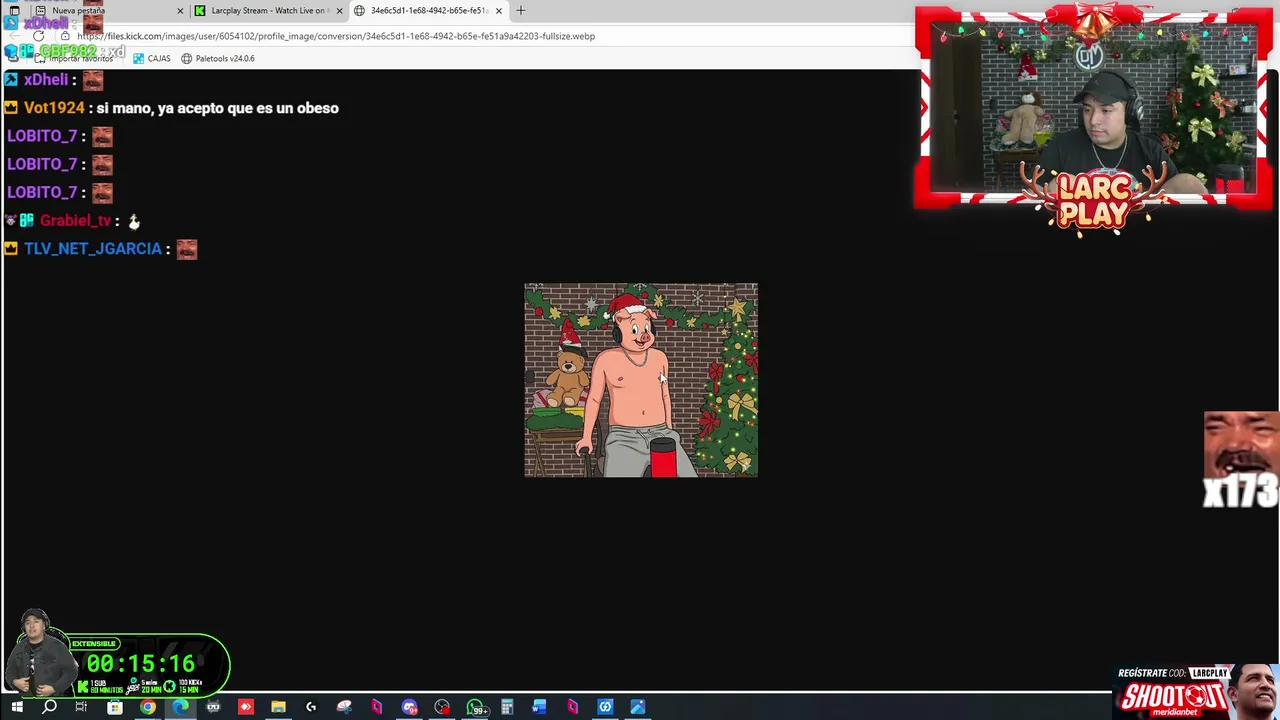Image resolution: width=1280 pixels, height=720 pixels.
Task: Click the streamer webcam overlay
Action: [1093, 108]
